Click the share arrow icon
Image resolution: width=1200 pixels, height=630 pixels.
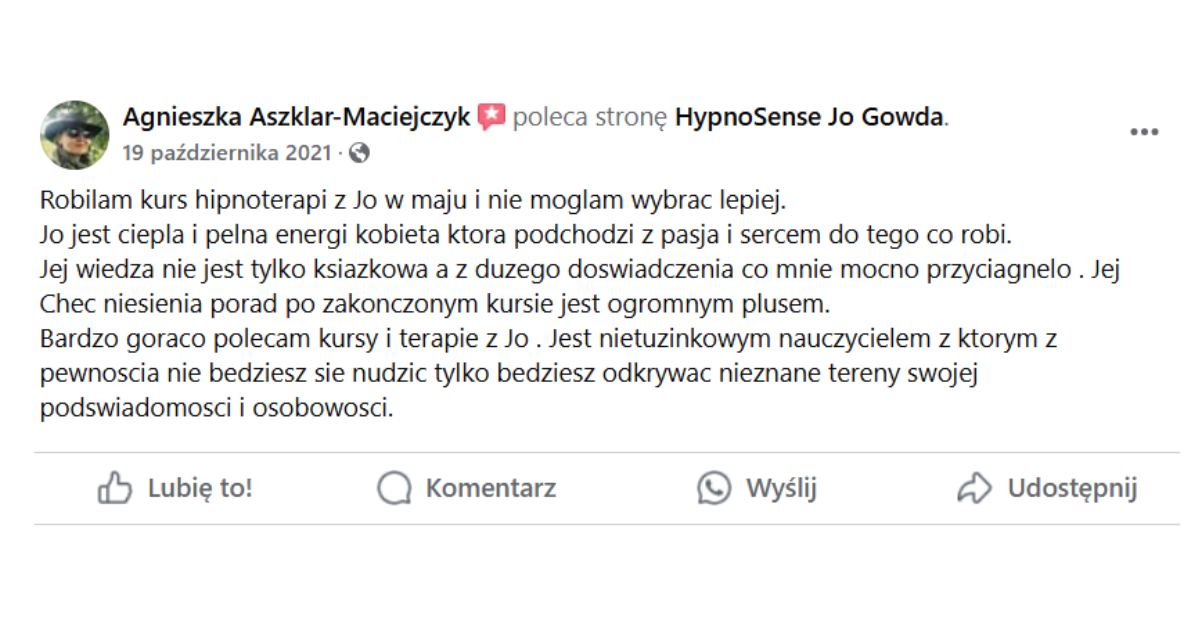coord(974,489)
